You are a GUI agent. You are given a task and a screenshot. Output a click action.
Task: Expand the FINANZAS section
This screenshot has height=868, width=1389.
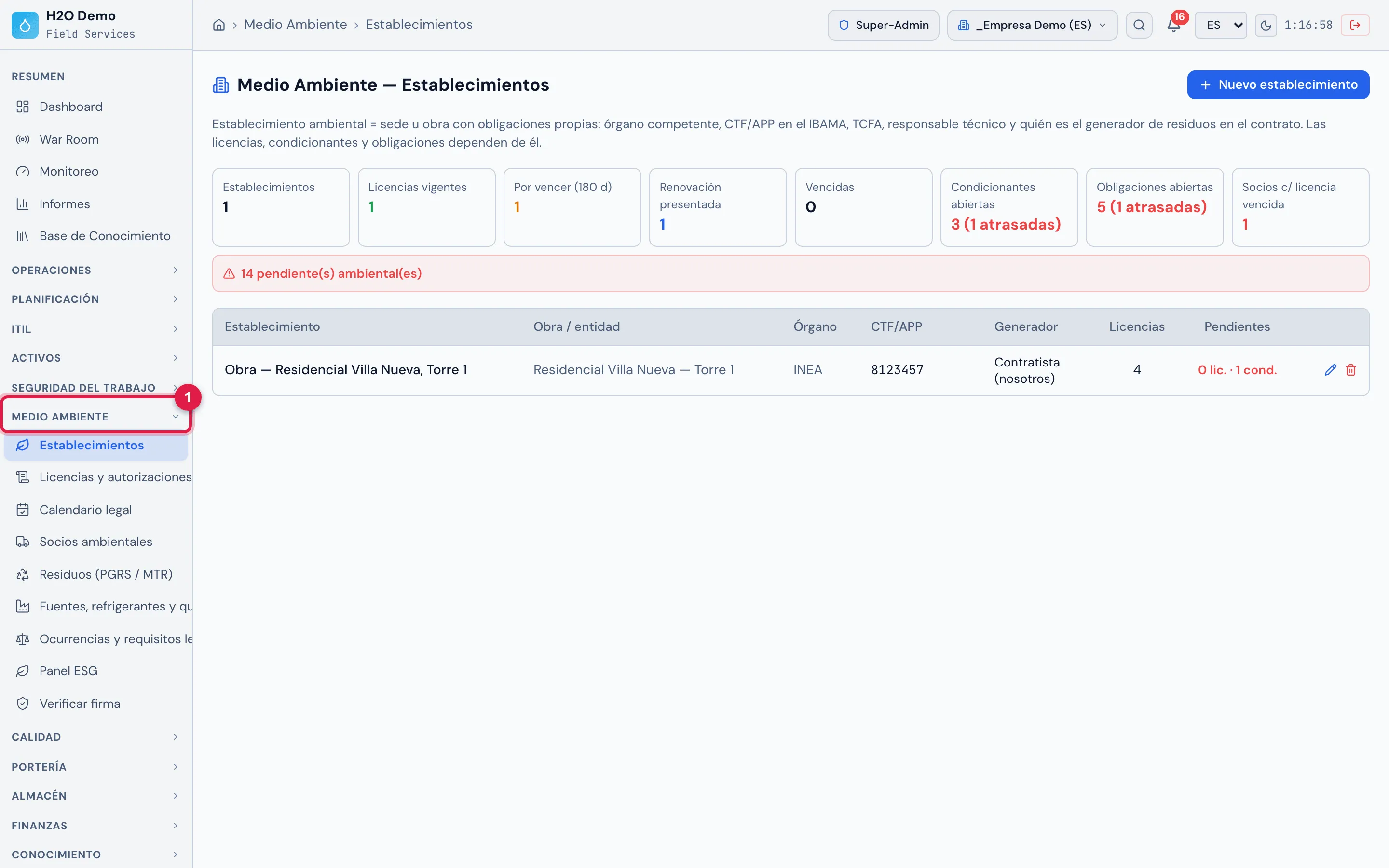(96, 826)
